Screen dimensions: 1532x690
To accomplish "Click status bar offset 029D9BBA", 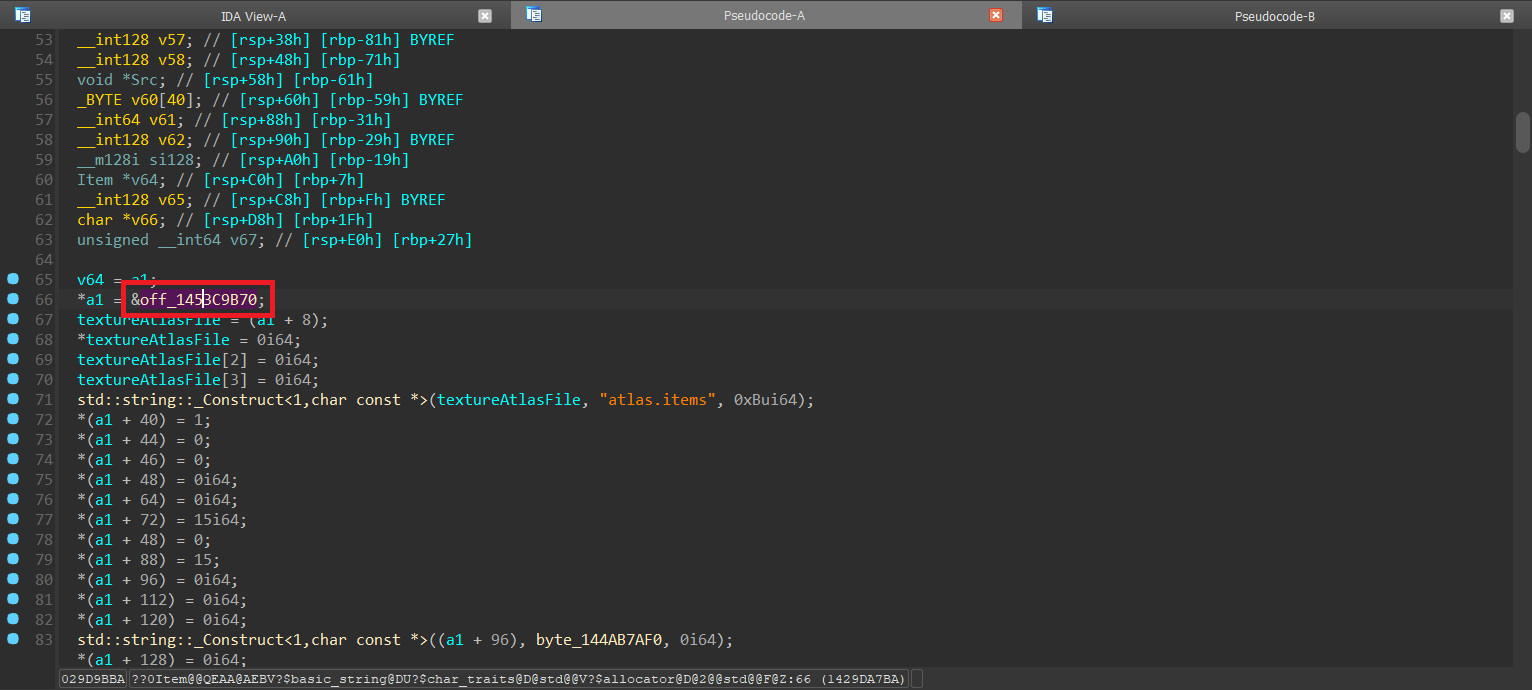I will 93,679.
